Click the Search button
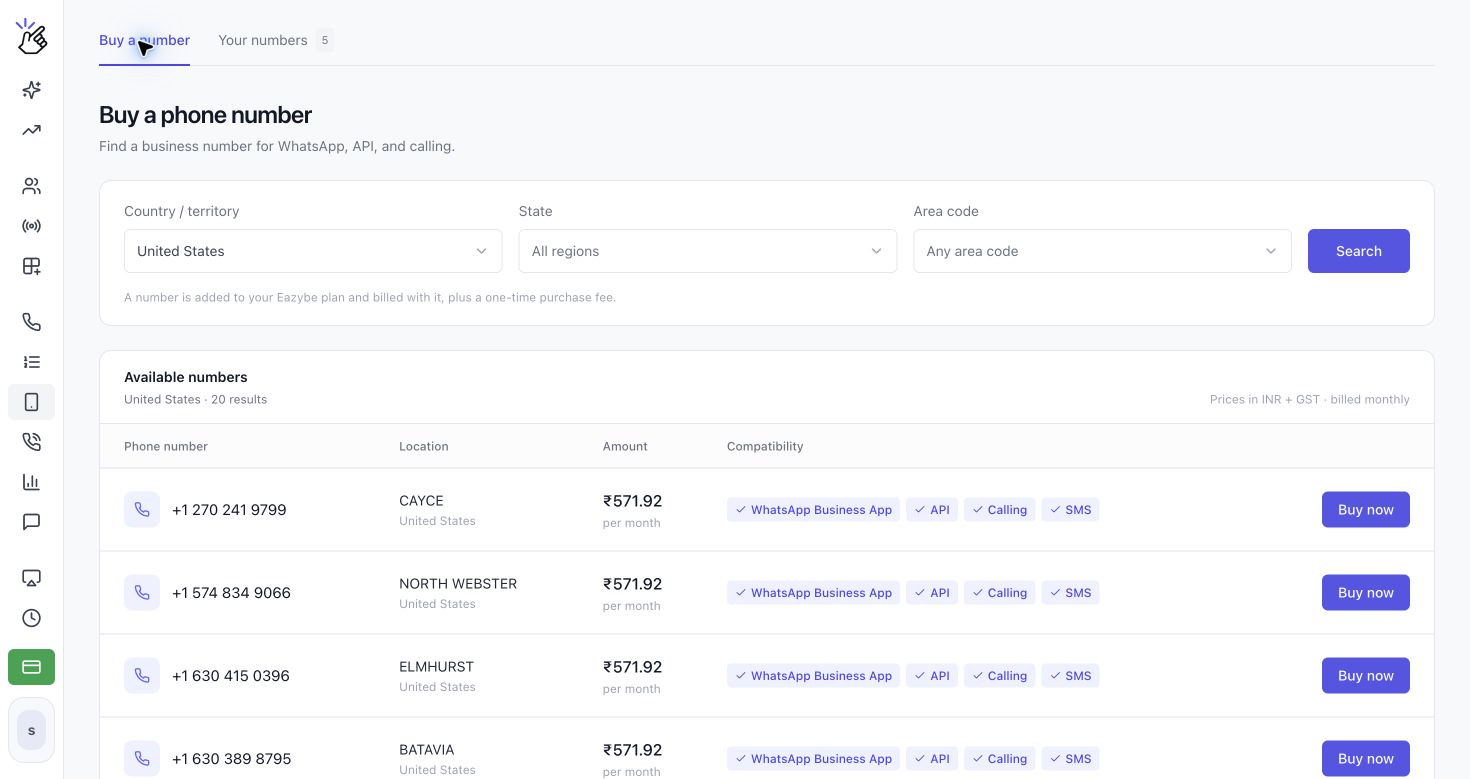 pos(1359,251)
